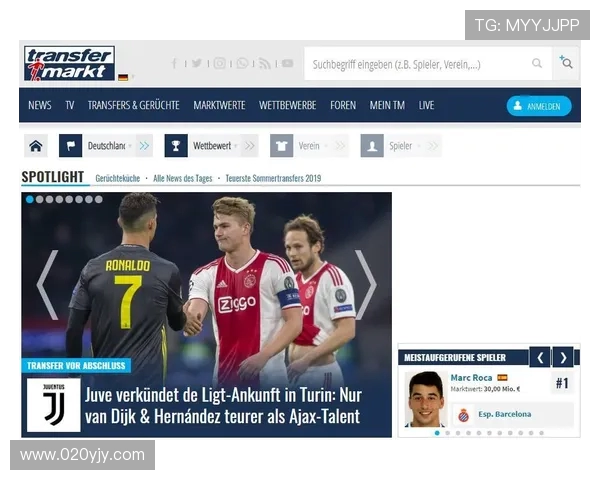Open the Deutschland country dropdown
Viewport: 600px width, 480px height.
point(106,146)
